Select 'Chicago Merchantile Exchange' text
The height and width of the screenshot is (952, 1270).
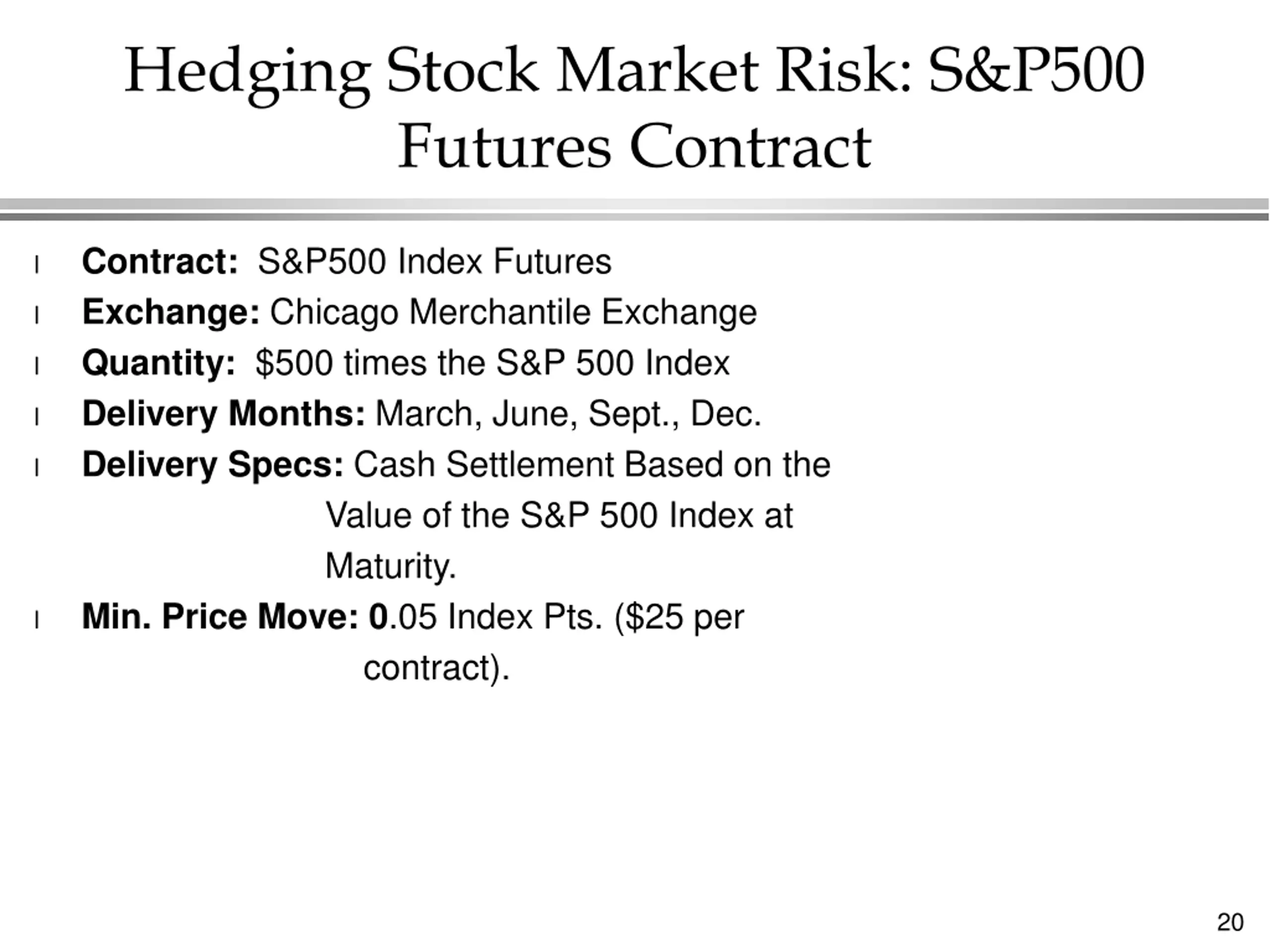point(513,312)
